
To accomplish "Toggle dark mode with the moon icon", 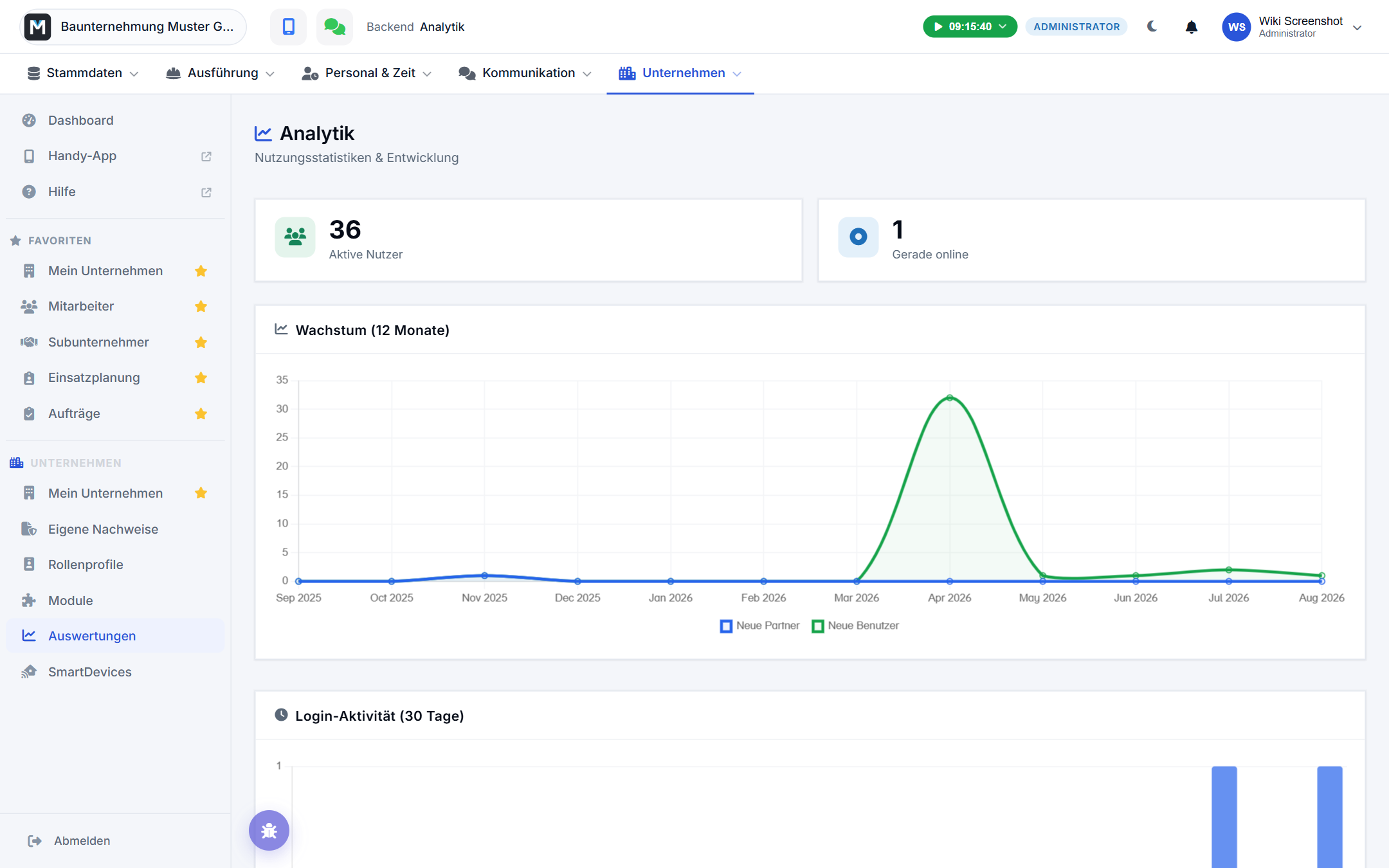I will pyautogui.click(x=1152, y=26).
